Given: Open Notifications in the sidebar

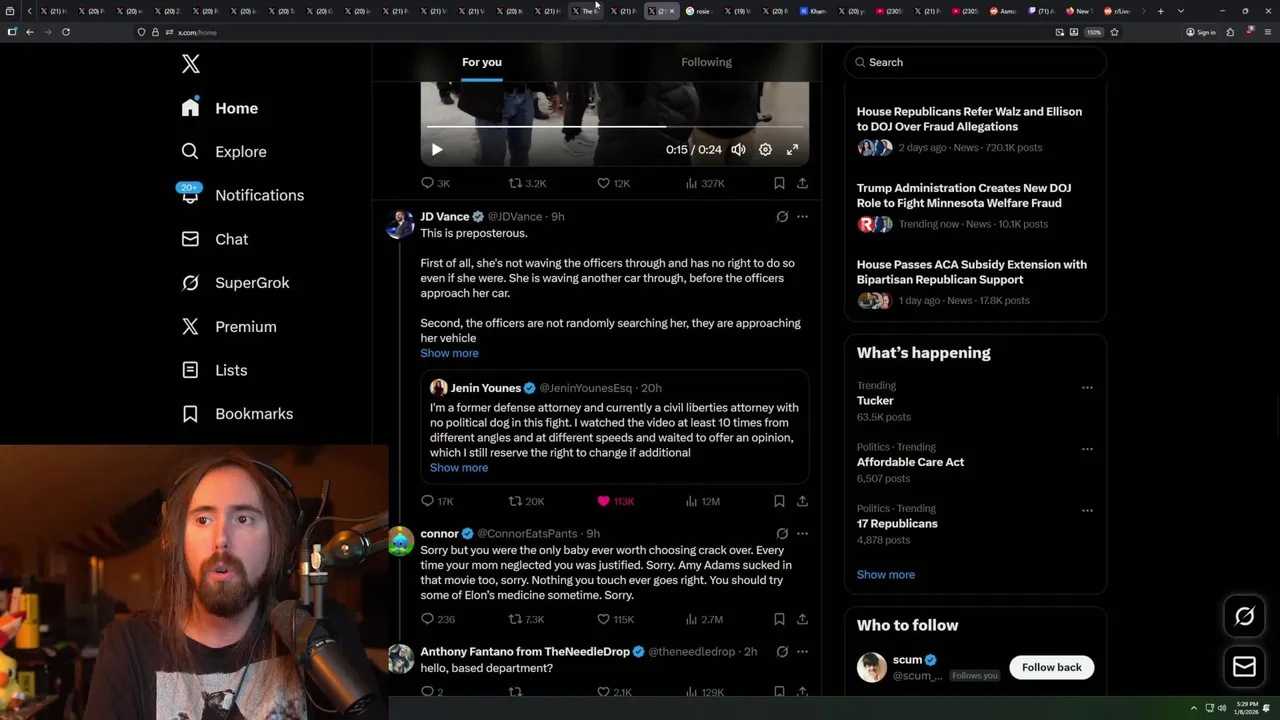Looking at the screenshot, I should 242,195.
